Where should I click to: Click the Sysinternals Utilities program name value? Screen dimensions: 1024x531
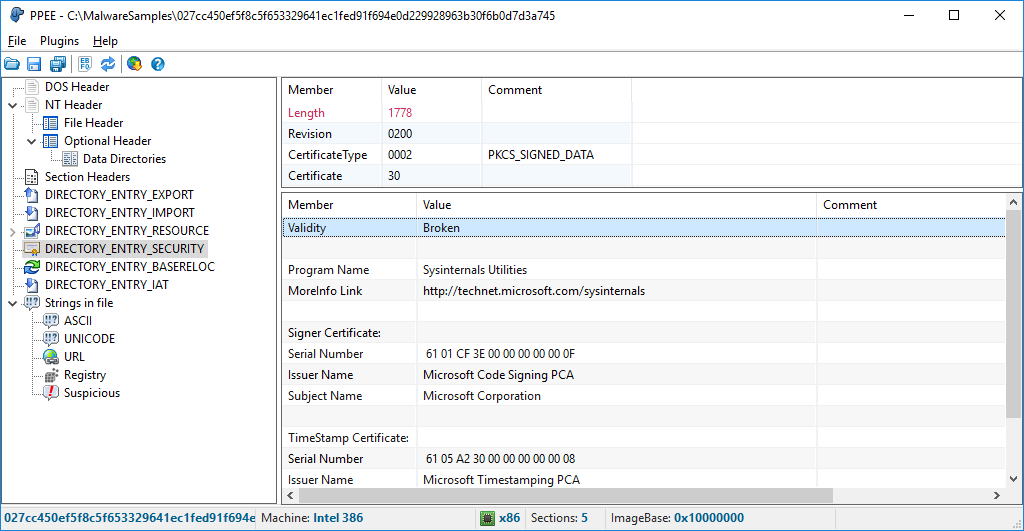click(475, 270)
